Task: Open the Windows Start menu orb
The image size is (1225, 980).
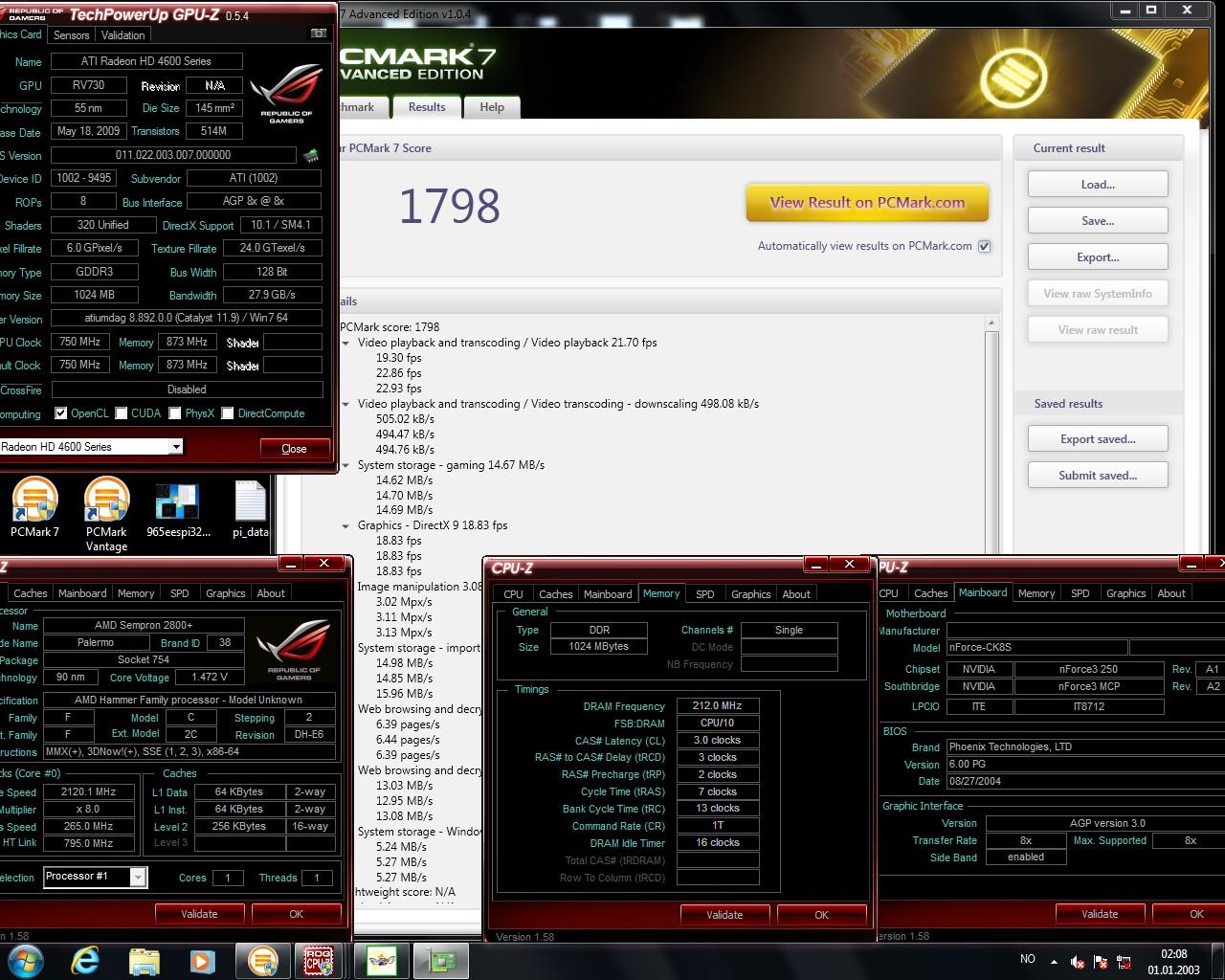Action: pos(26,960)
